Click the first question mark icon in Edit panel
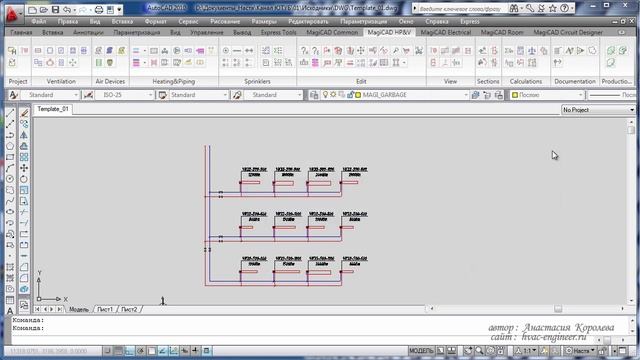The height and width of the screenshot is (360, 640). [x=304, y=51]
